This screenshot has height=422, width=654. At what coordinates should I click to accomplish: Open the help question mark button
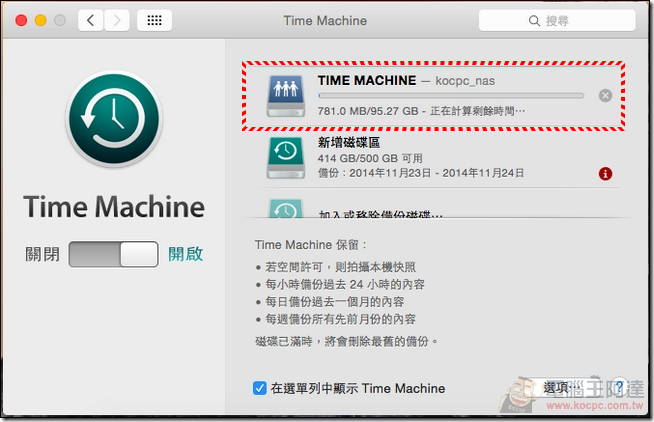tap(619, 387)
